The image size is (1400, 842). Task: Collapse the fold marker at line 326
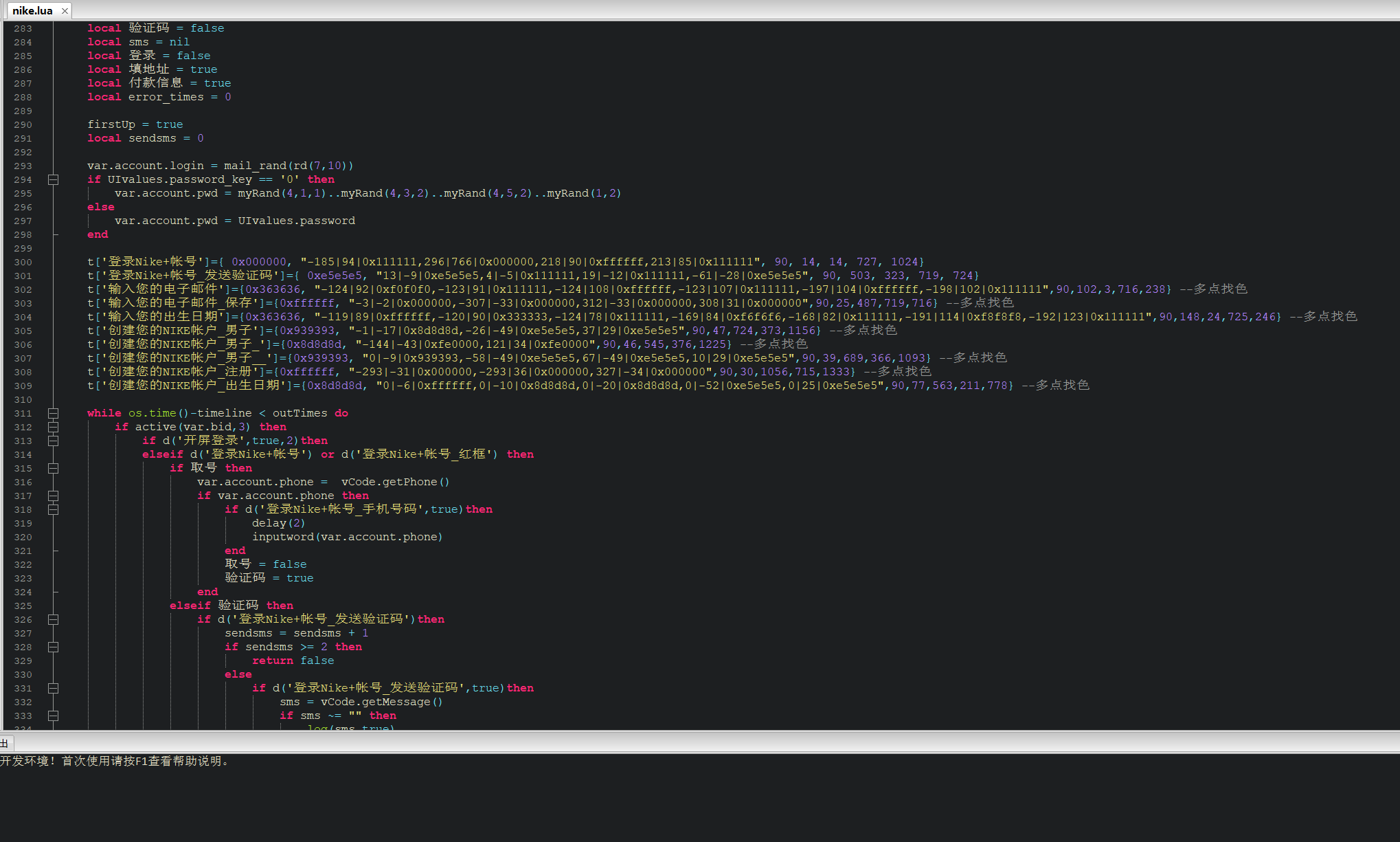(53, 619)
